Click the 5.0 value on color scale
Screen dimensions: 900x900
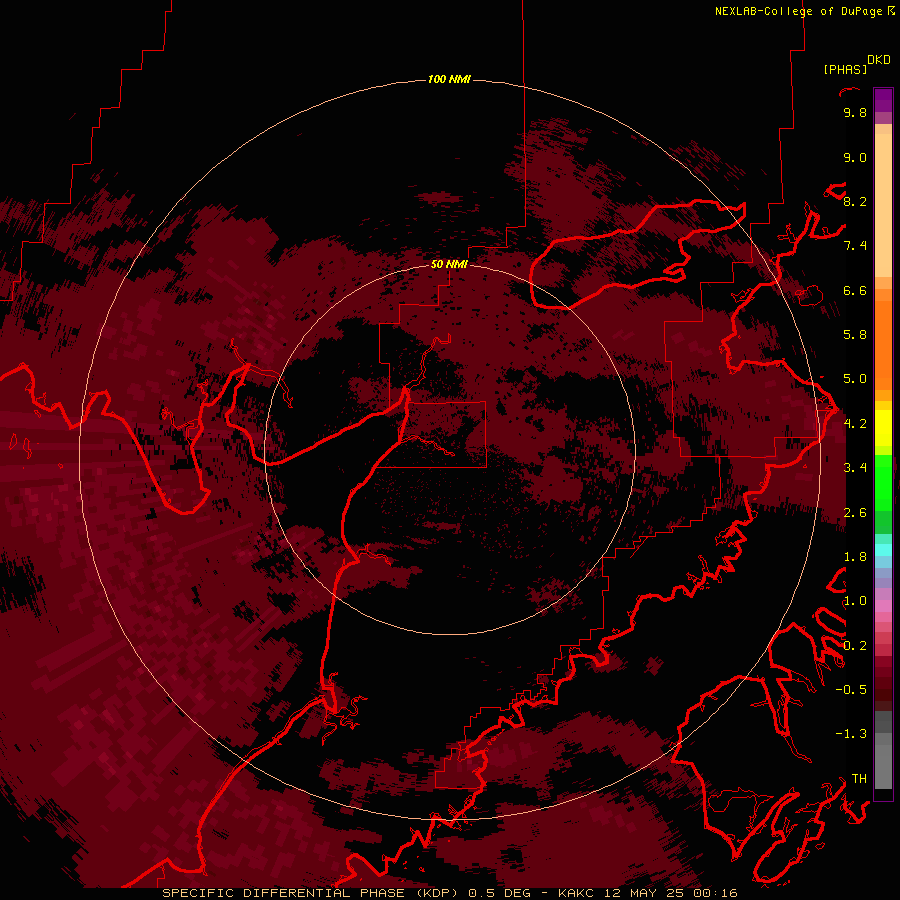(855, 379)
